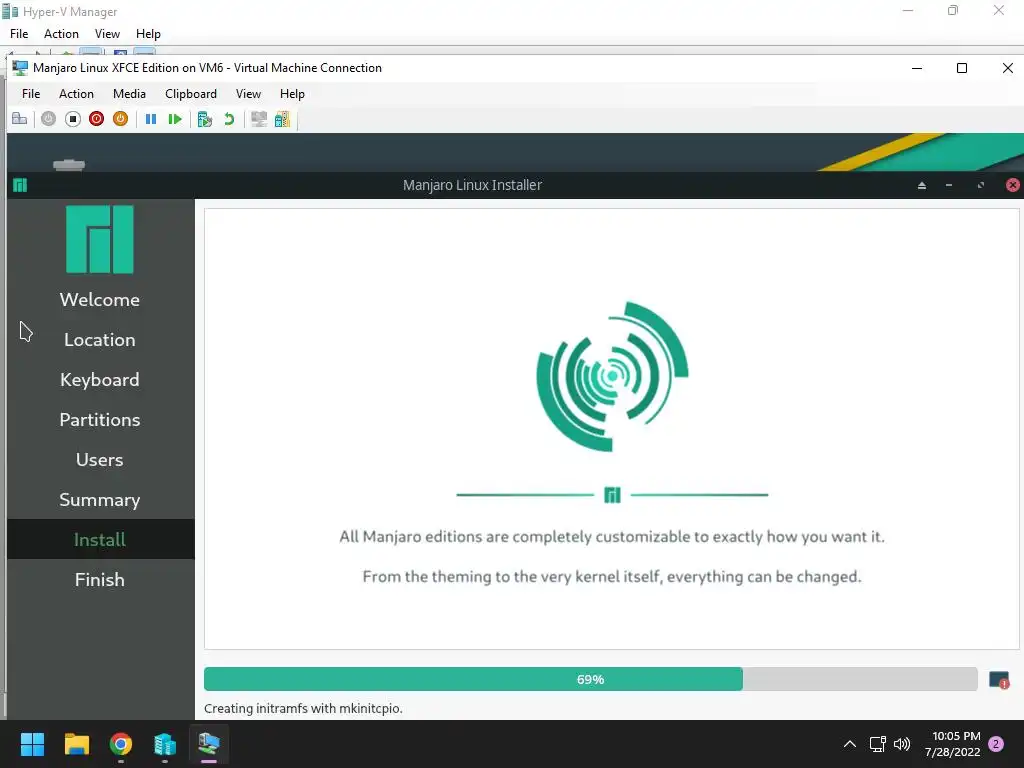
Task: Close the Manjaro Linux Installer window
Action: pos(1012,185)
